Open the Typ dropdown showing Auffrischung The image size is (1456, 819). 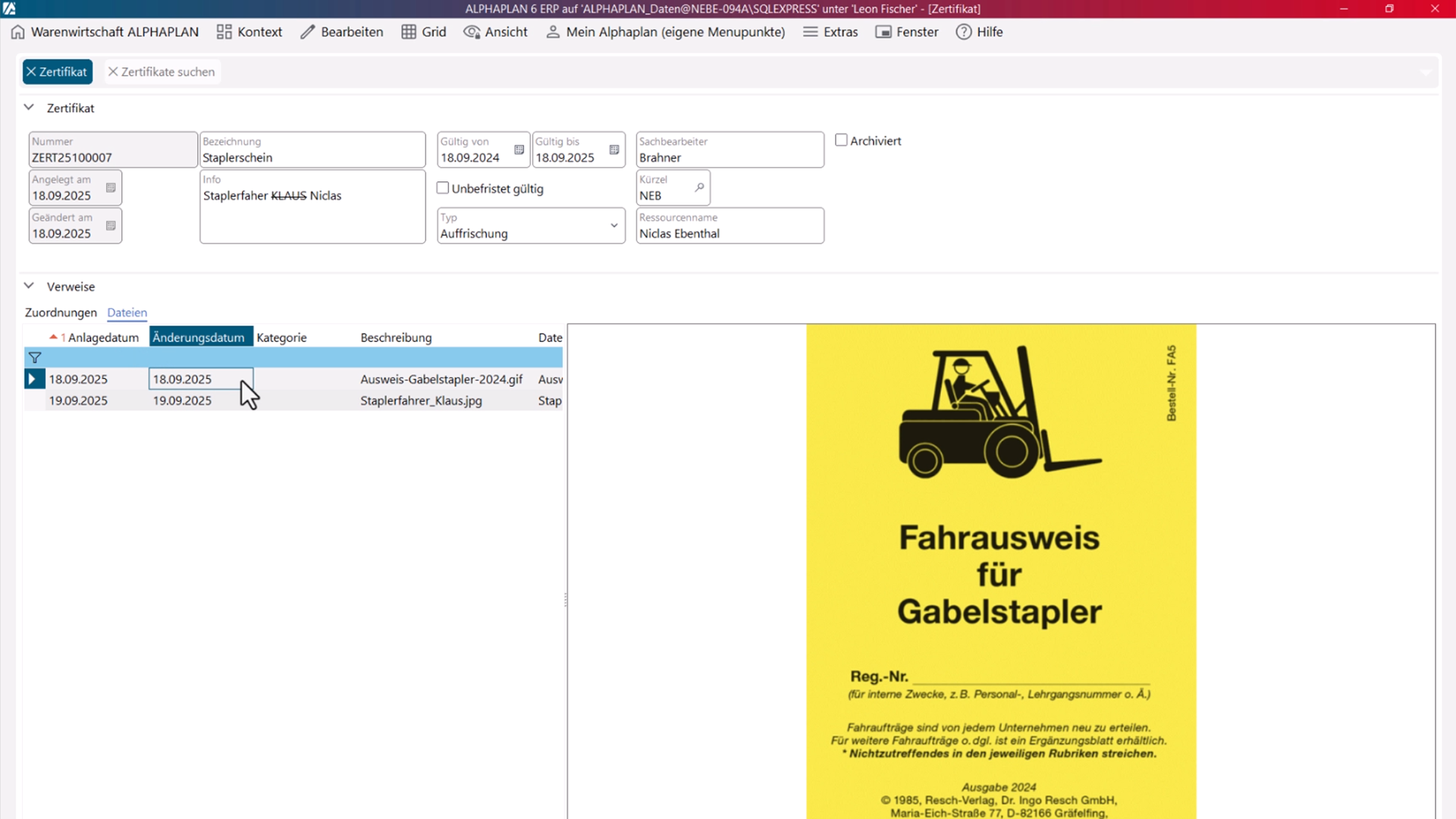[x=613, y=225]
